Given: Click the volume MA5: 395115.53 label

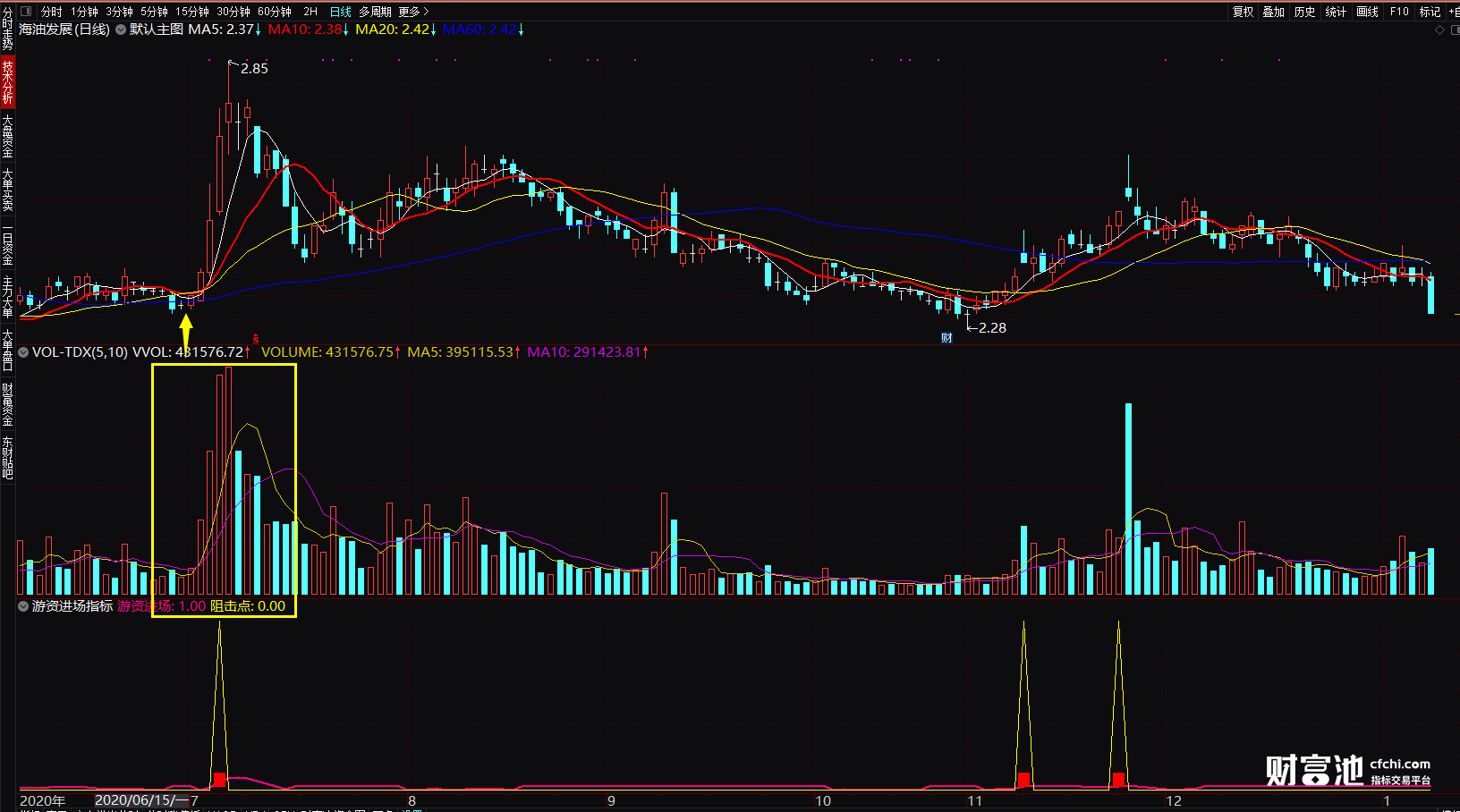Looking at the screenshot, I should pyautogui.click(x=464, y=352).
